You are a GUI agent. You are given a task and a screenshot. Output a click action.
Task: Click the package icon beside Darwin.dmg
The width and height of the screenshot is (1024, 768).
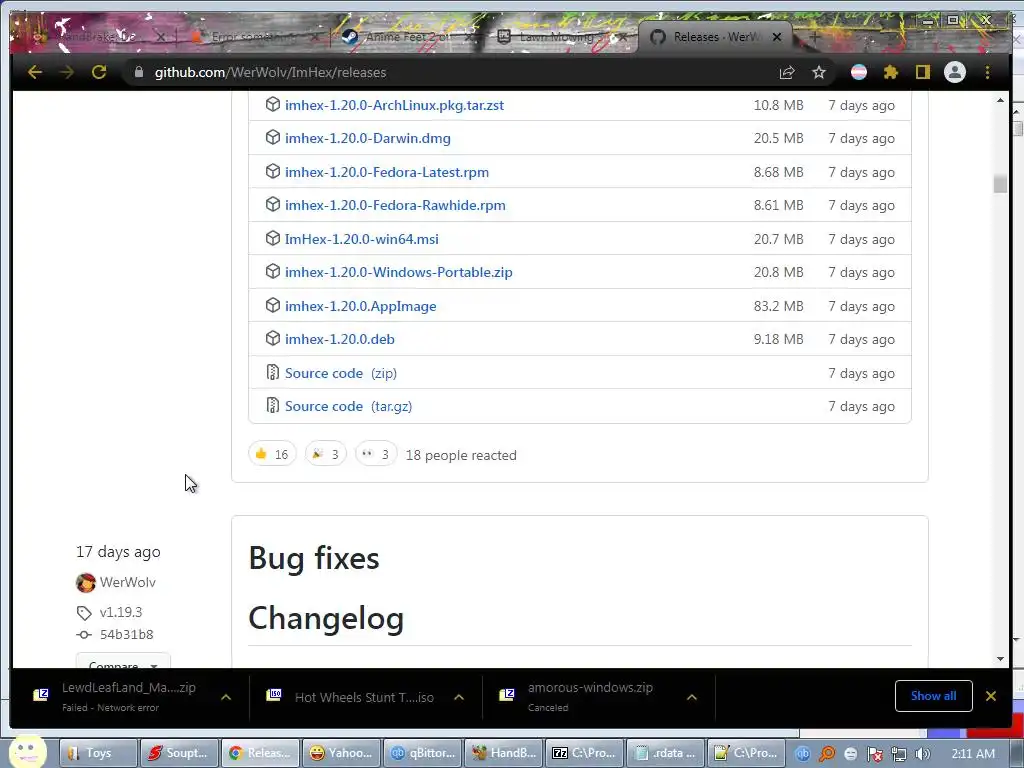pyautogui.click(x=273, y=138)
